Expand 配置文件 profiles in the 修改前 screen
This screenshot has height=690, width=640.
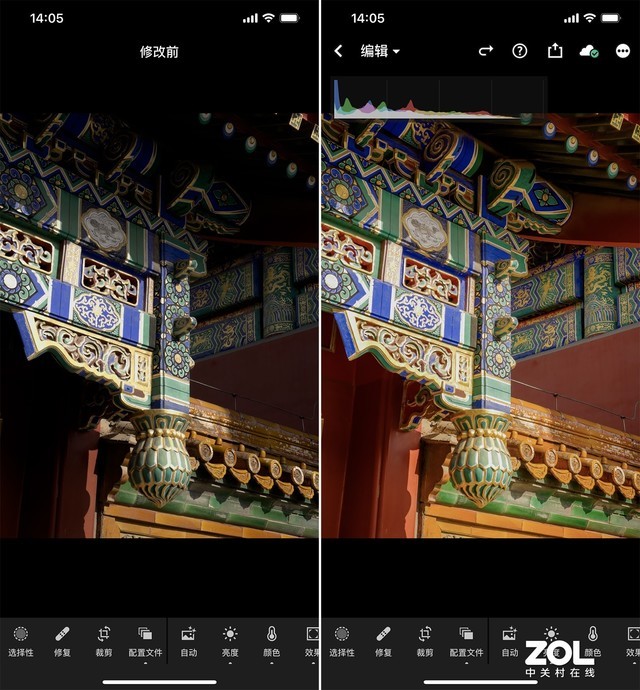click(x=145, y=640)
